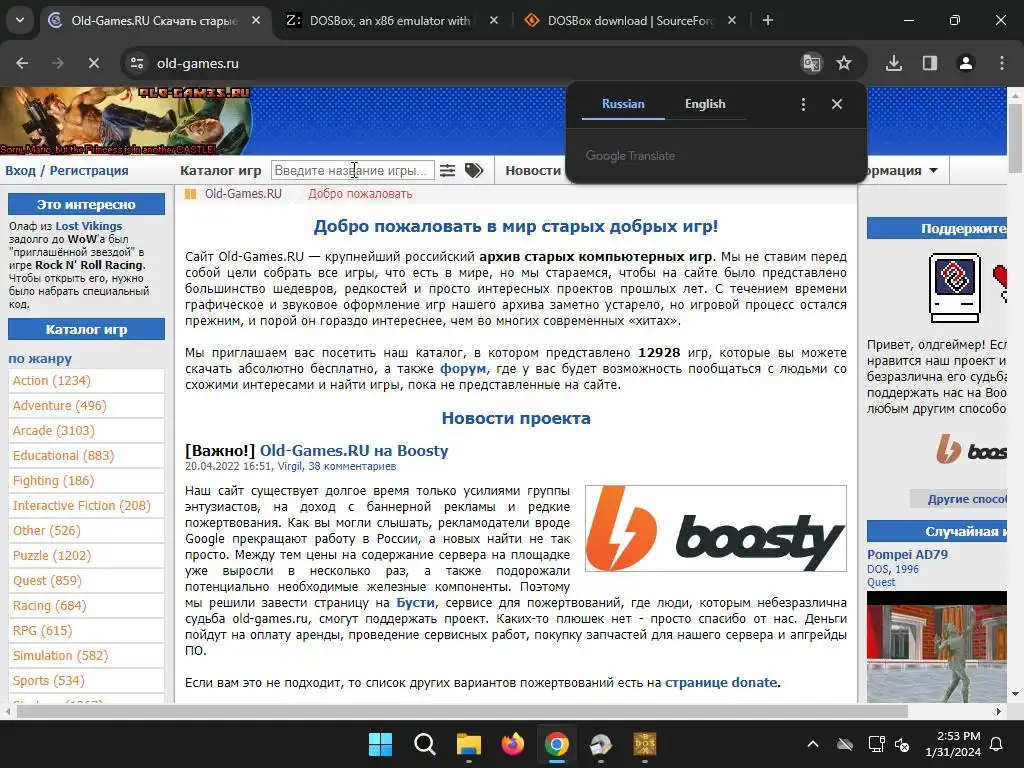
Task: Open the Каталог игр menu item
Action: (x=221, y=170)
